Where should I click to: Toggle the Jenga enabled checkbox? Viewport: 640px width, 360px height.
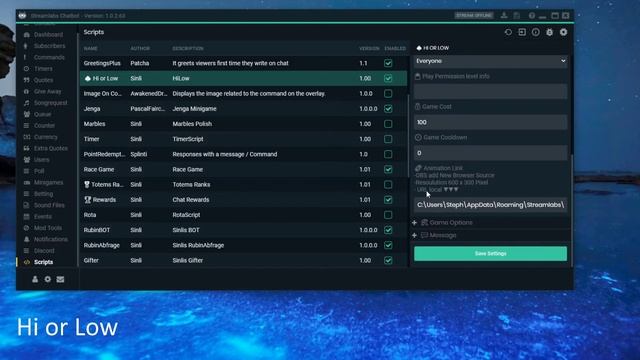388,109
